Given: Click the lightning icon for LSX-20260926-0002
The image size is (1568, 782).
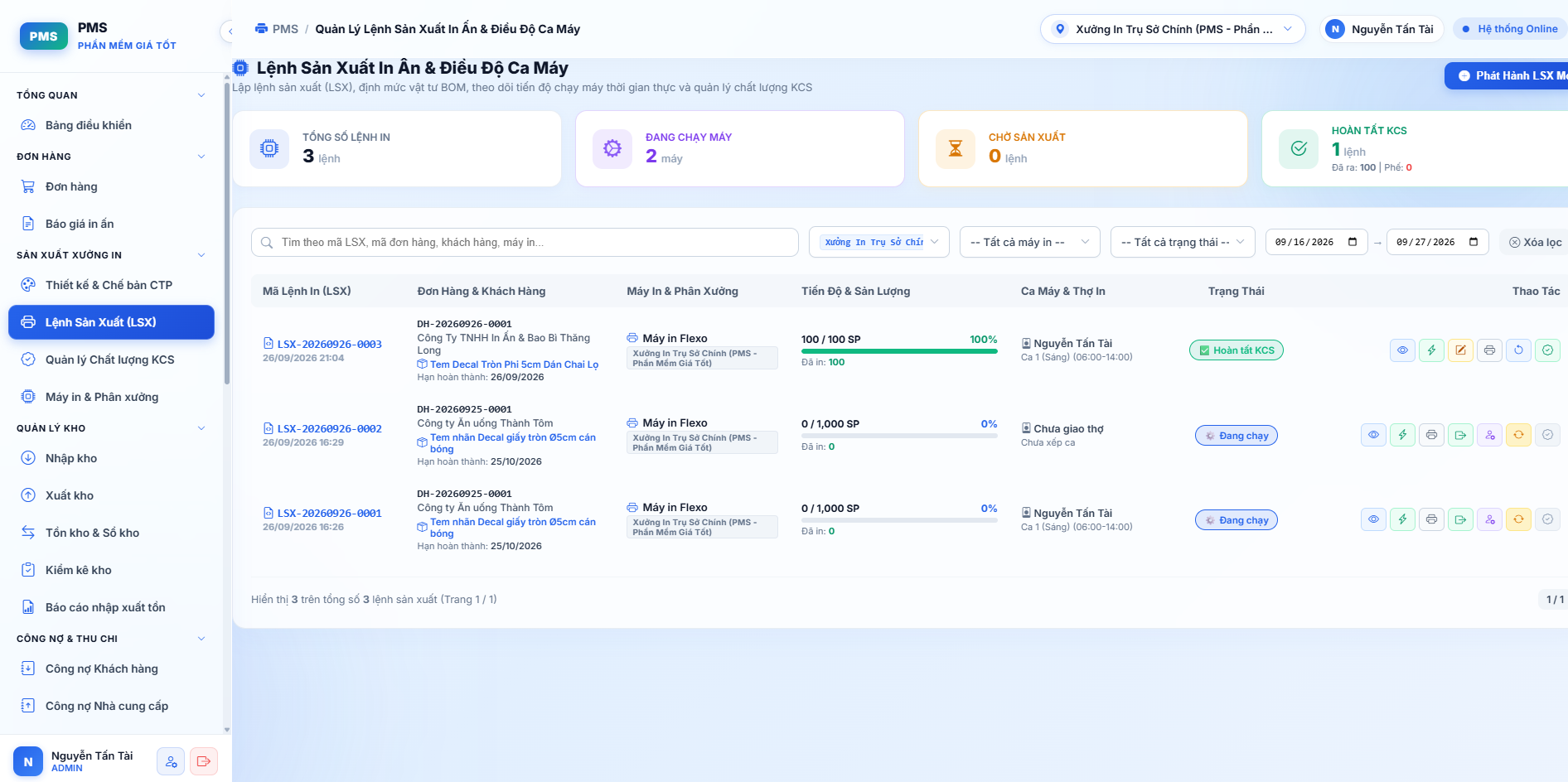Looking at the screenshot, I should (1402, 435).
